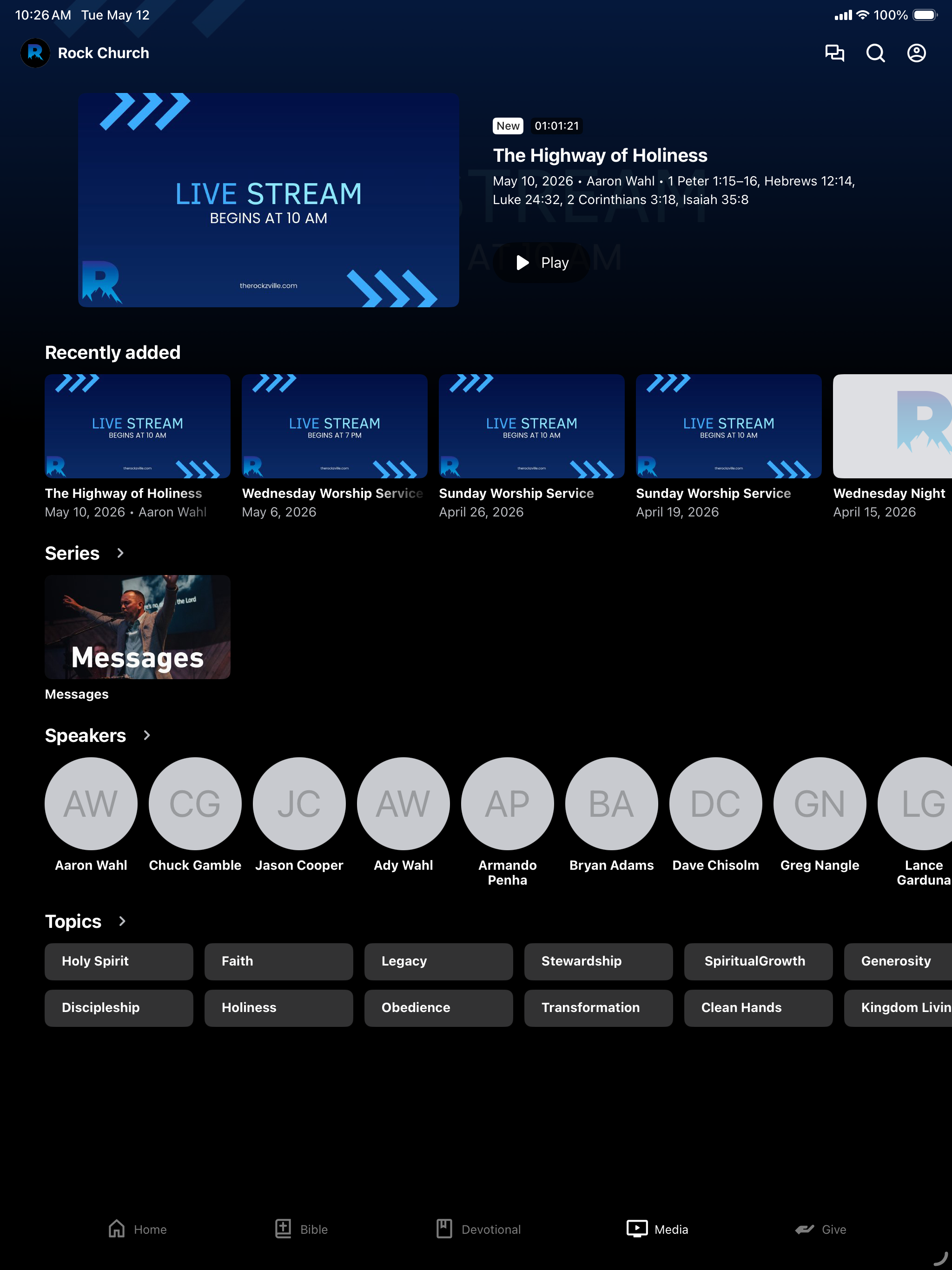Expand the Speakers section chevron
Image resolution: width=952 pixels, height=1270 pixels.
146,735
